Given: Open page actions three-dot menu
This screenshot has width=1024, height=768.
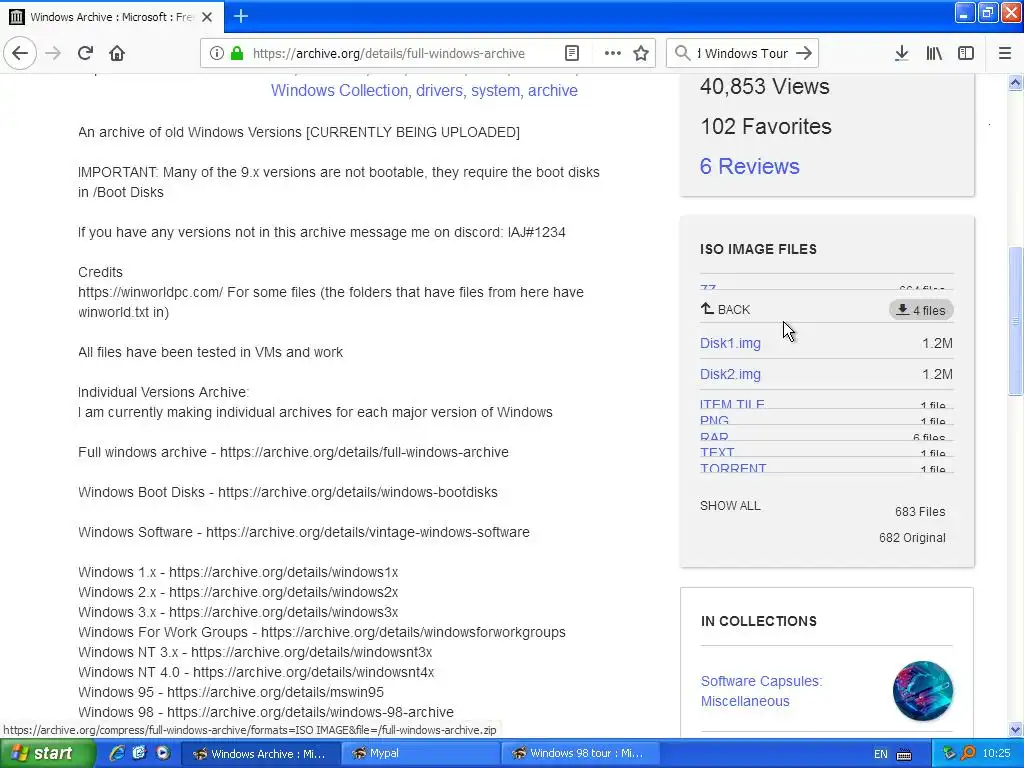Looking at the screenshot, I should pyautogui.click(x=612, y=54).
